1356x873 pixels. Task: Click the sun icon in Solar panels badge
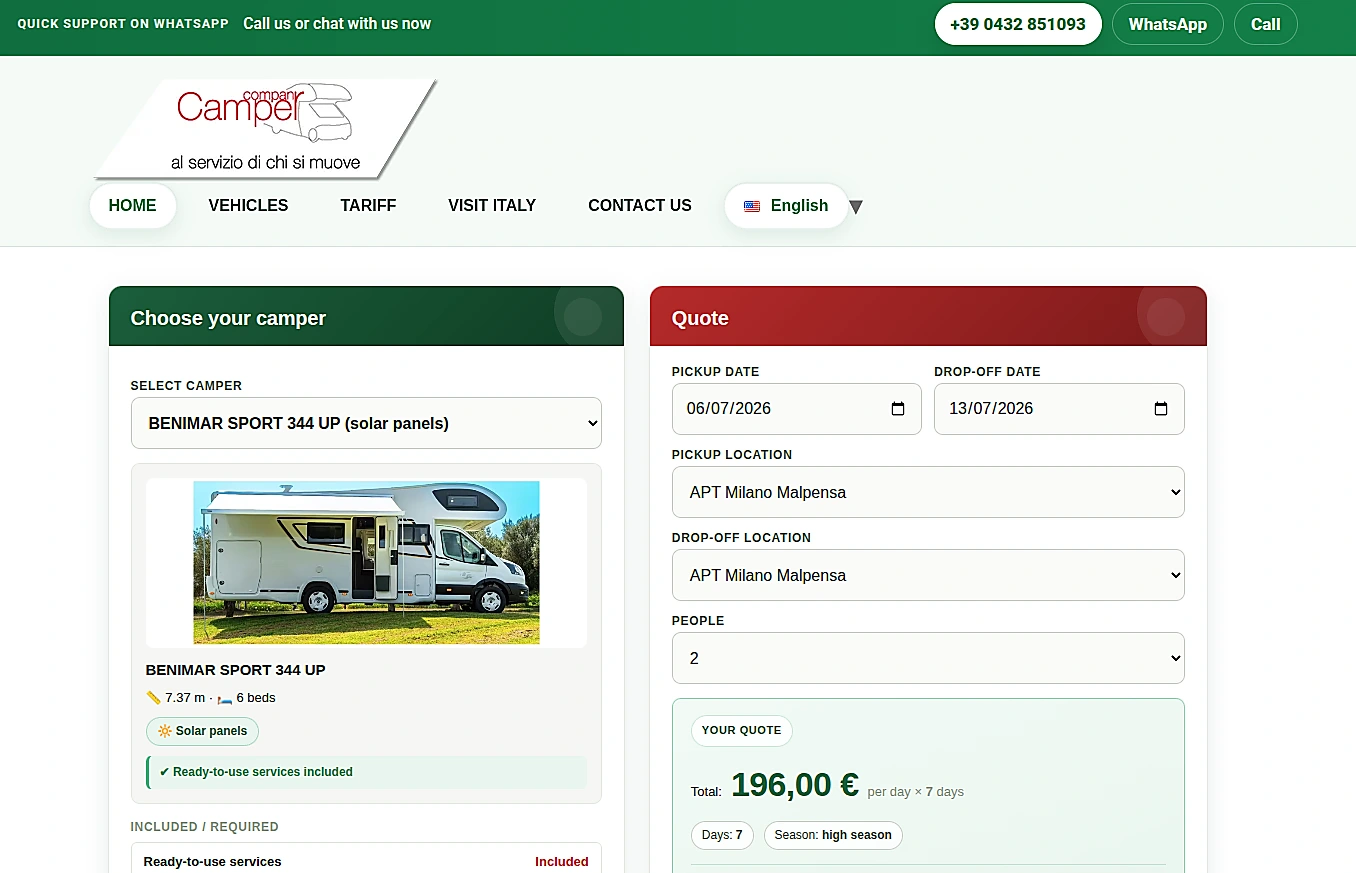coord(165,731)
